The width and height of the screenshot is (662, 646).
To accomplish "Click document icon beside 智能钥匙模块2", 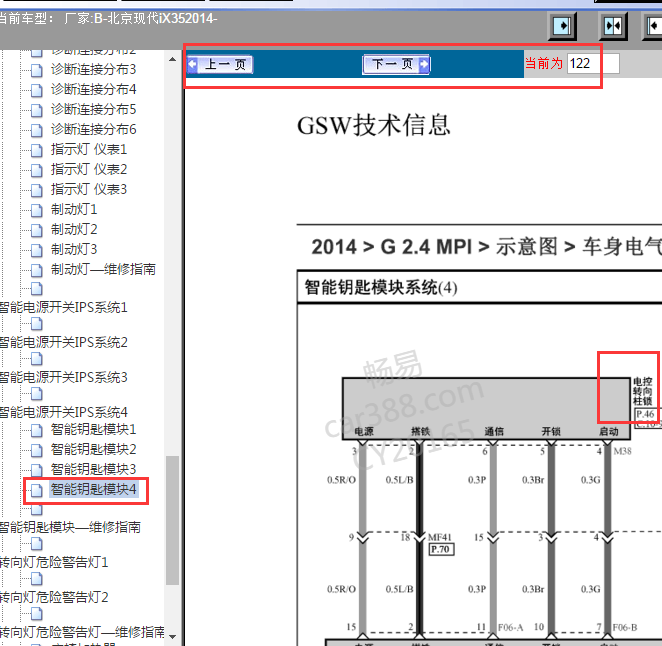I will [37, 451].
